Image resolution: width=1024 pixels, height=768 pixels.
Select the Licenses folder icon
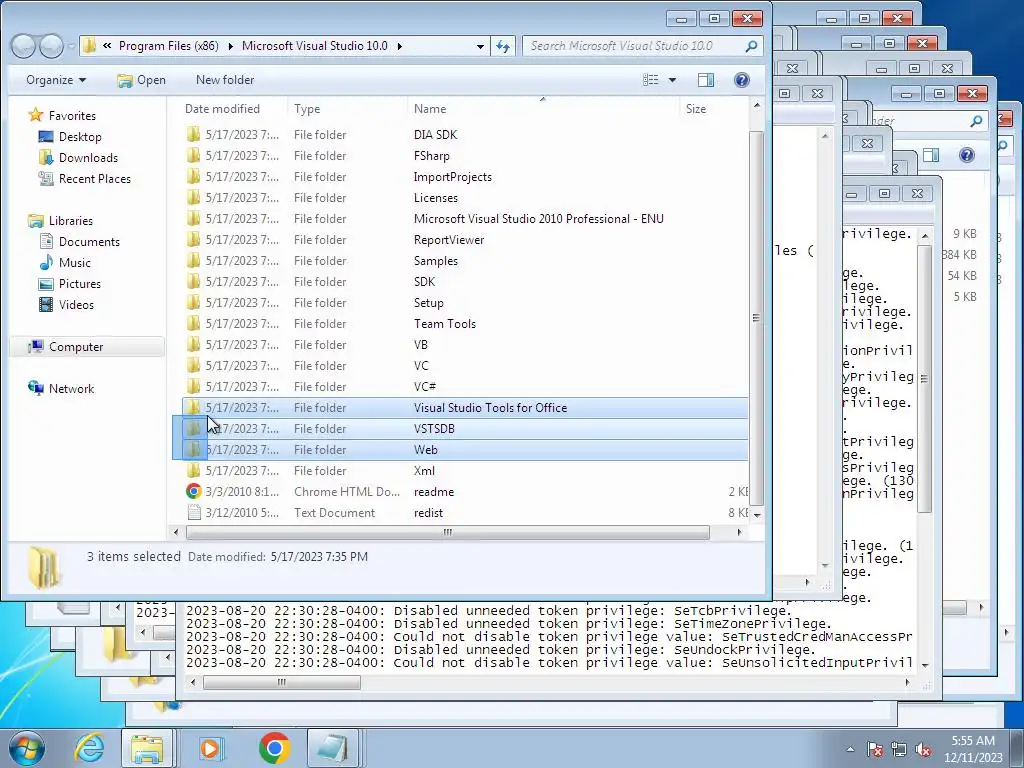click(193, 197)
